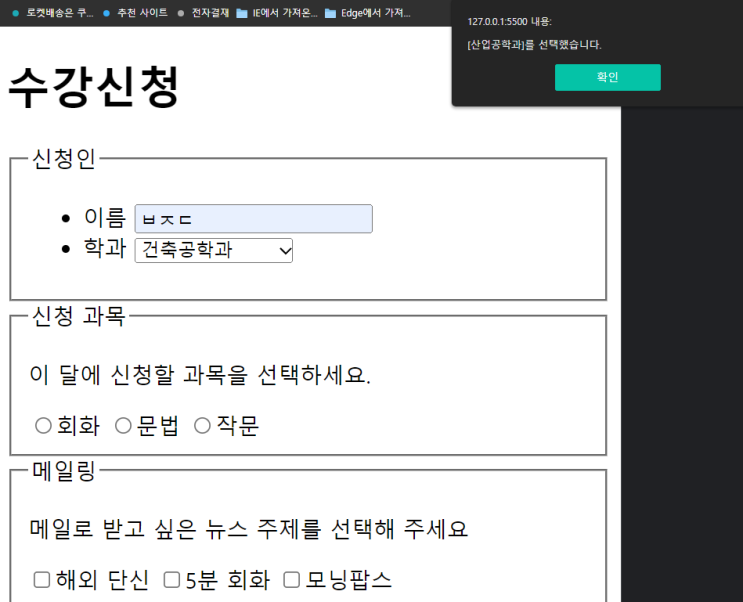This screenshot has height=602, width=743.
Task: Focus the 이름 text input field
Action: pos(254,219)
